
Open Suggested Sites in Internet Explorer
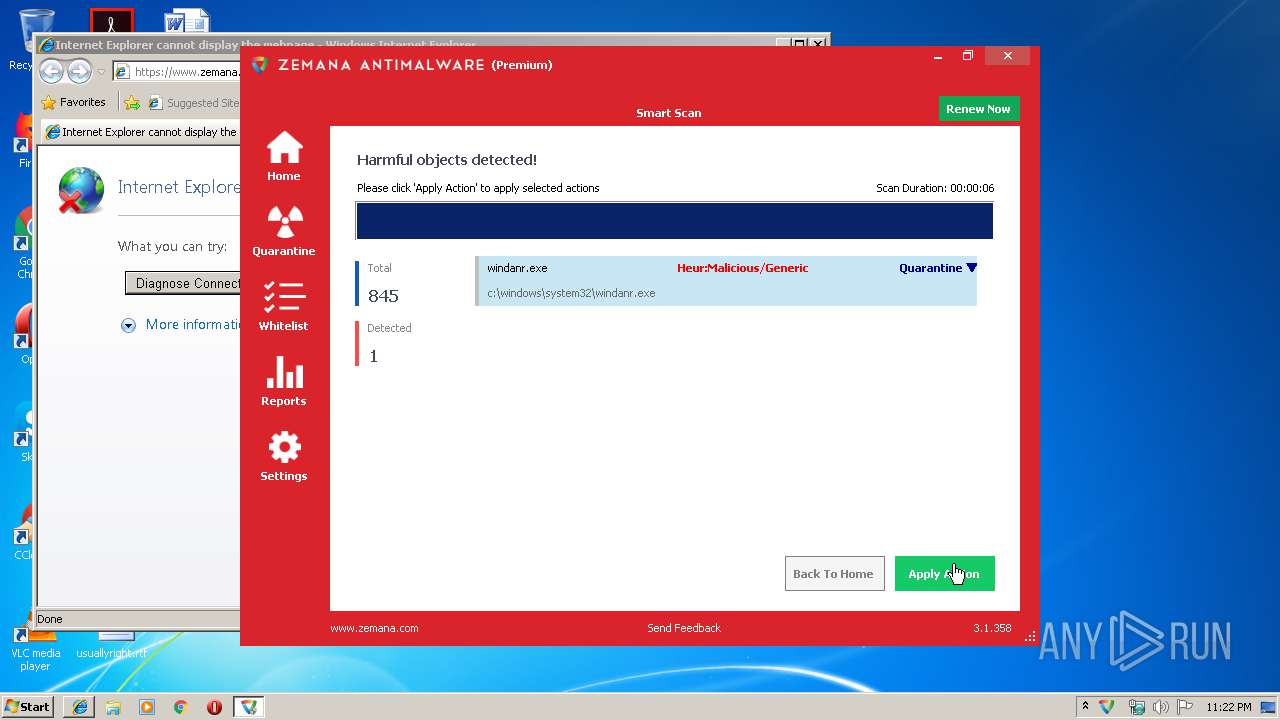pyautogui.click(x=194, y=102)
